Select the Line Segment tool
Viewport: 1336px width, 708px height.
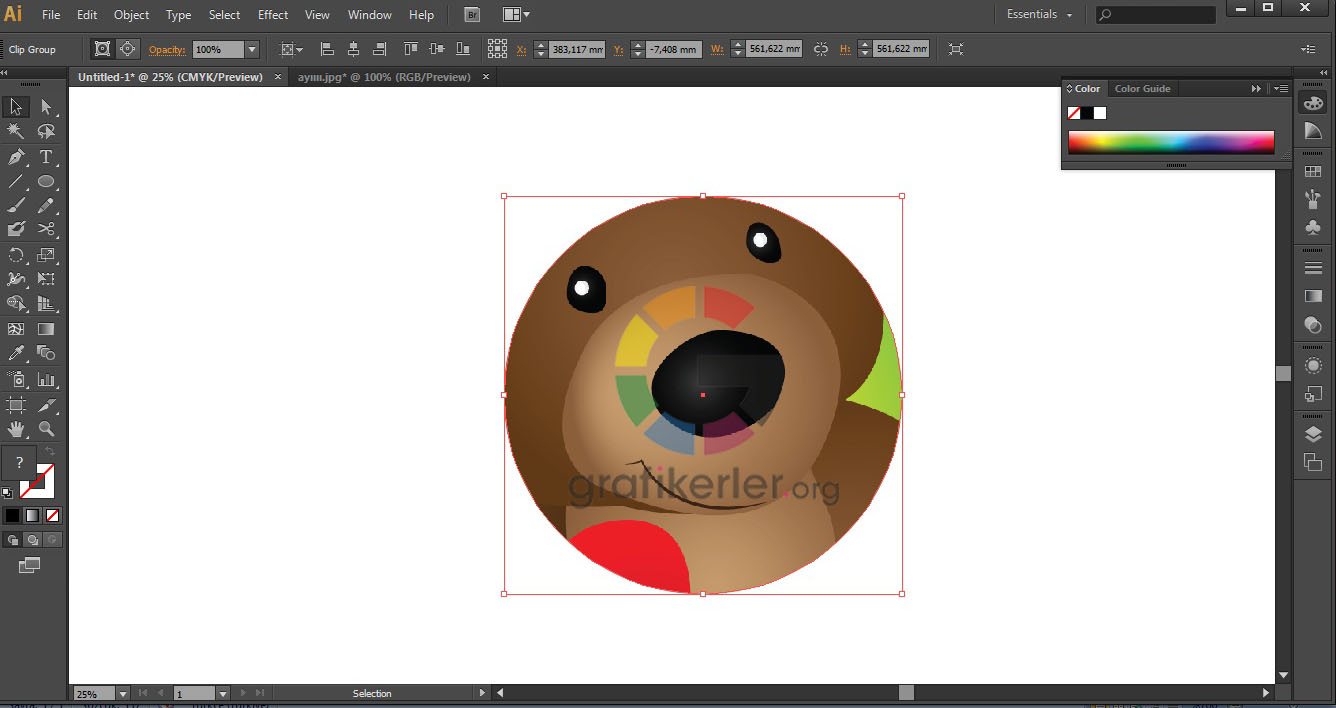click(x=16, y=181)
